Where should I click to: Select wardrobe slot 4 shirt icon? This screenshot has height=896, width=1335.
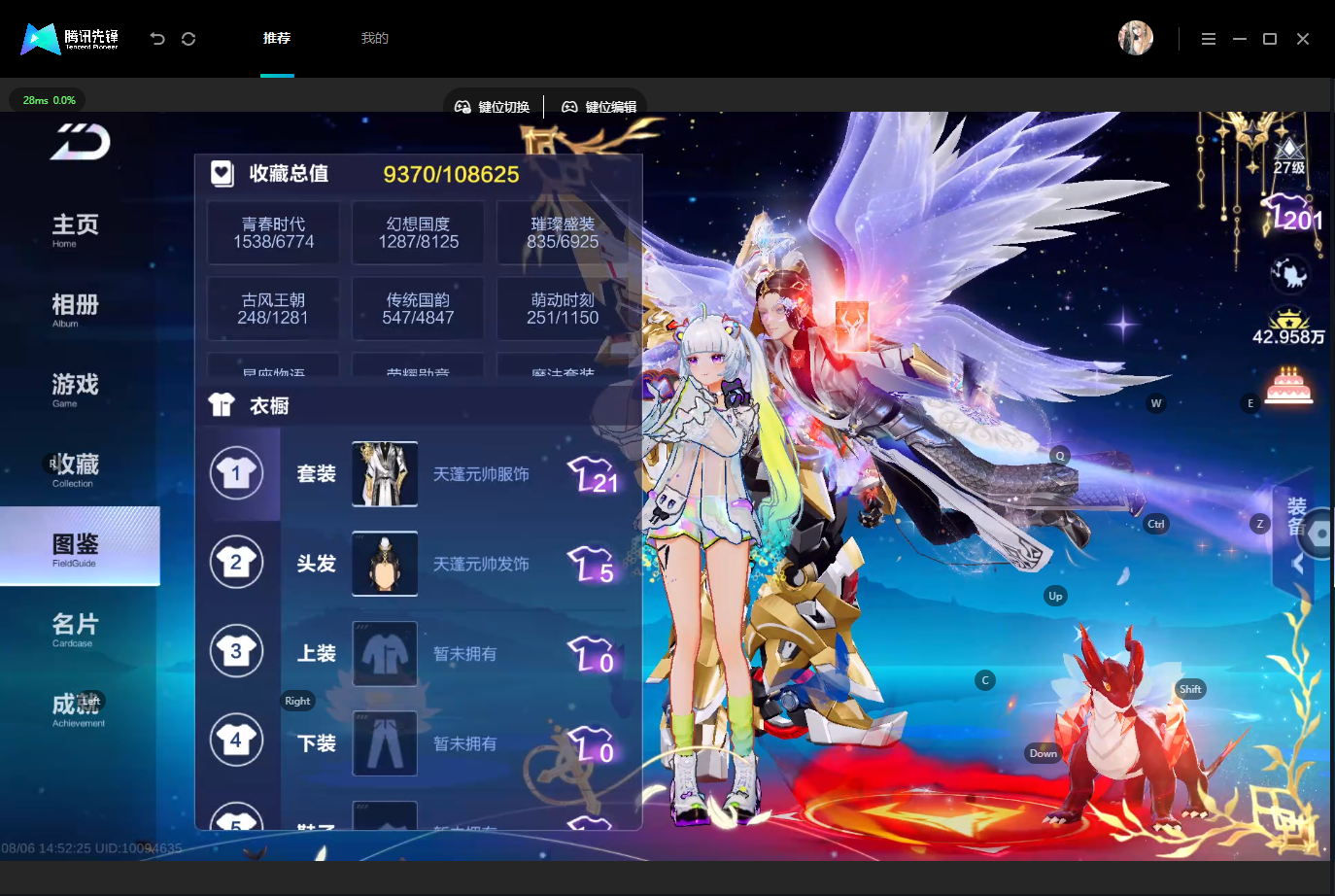[236, 740]
